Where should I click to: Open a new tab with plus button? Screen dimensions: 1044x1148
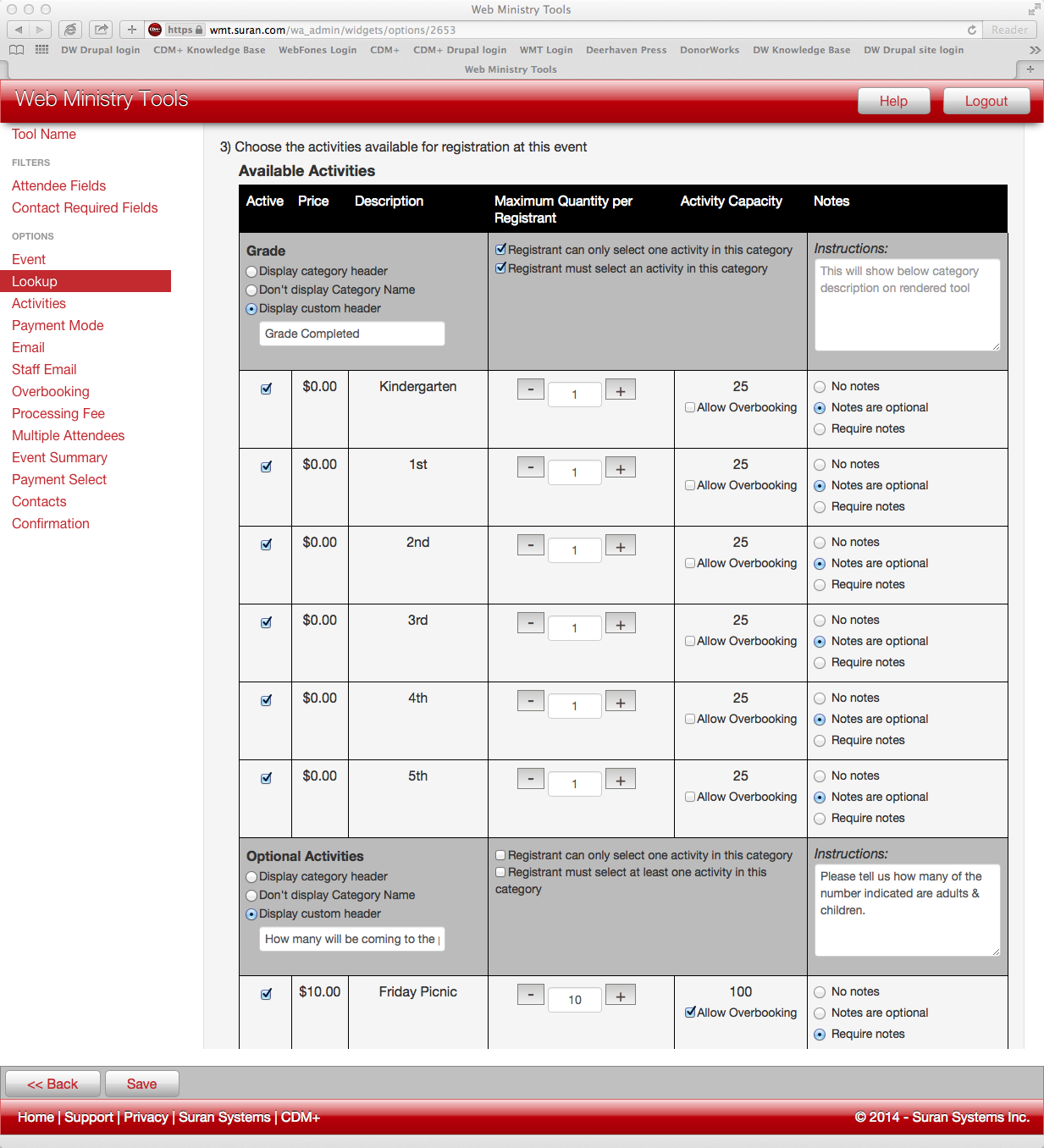(x=1030, y=69)
